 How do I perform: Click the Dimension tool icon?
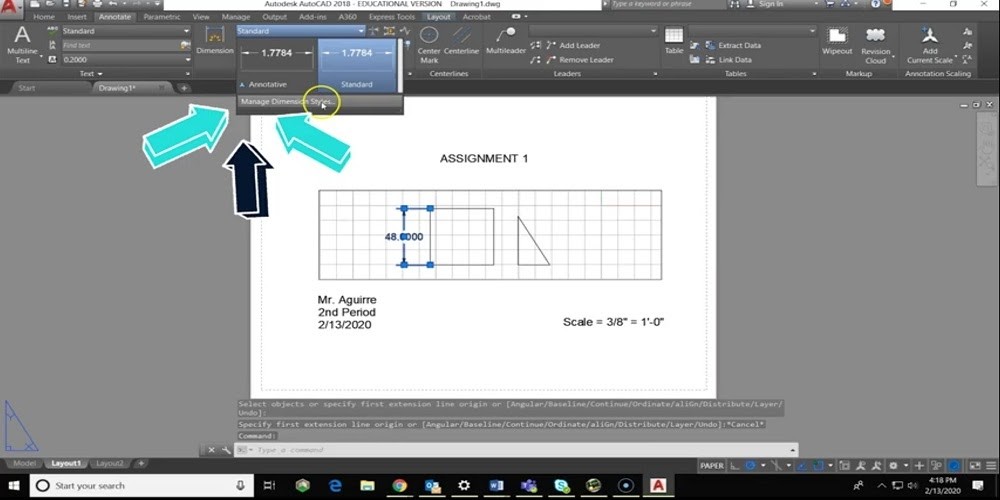pos(214,42)
